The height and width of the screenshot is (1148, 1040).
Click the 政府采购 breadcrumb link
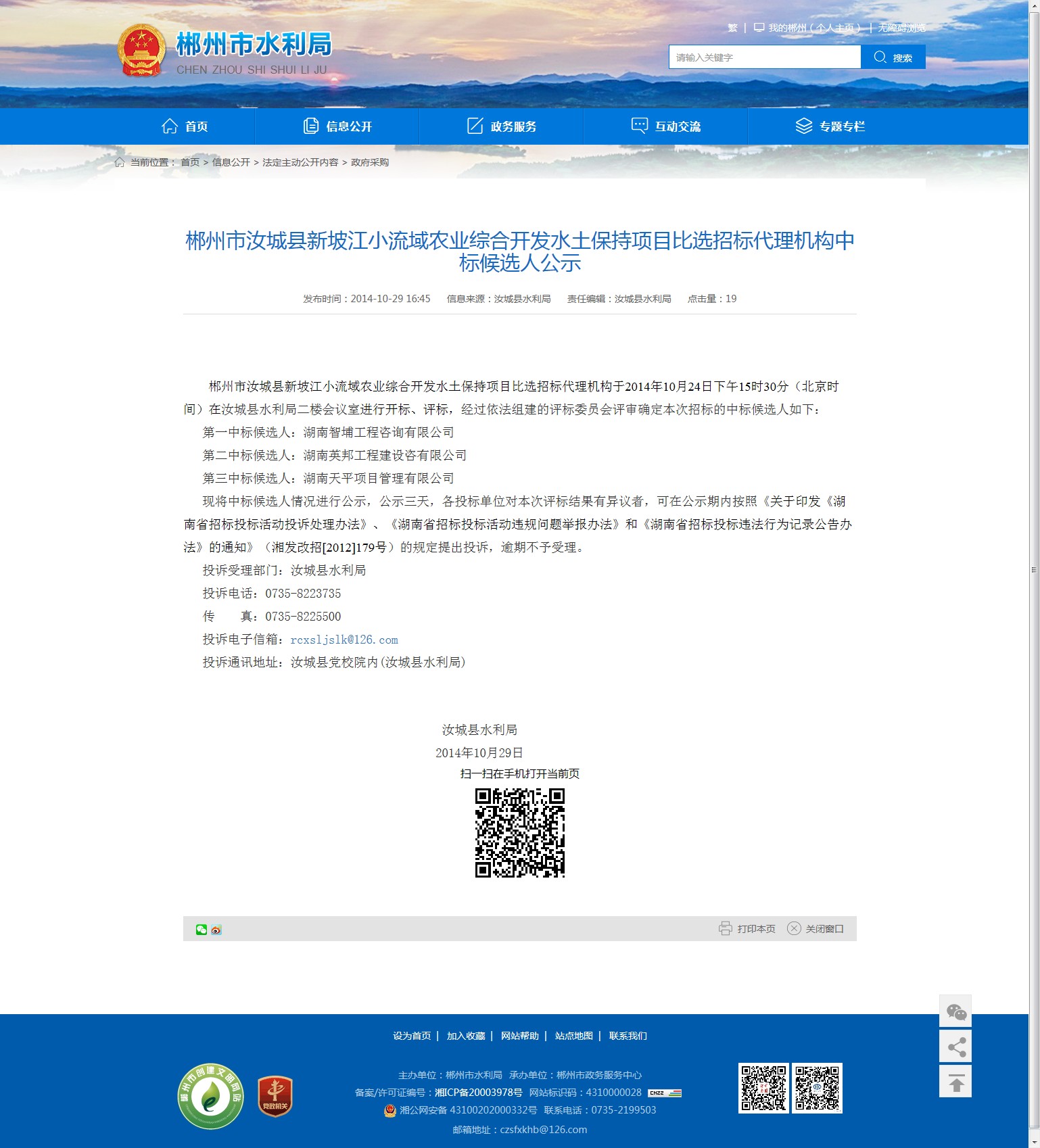tap(370, 162)
